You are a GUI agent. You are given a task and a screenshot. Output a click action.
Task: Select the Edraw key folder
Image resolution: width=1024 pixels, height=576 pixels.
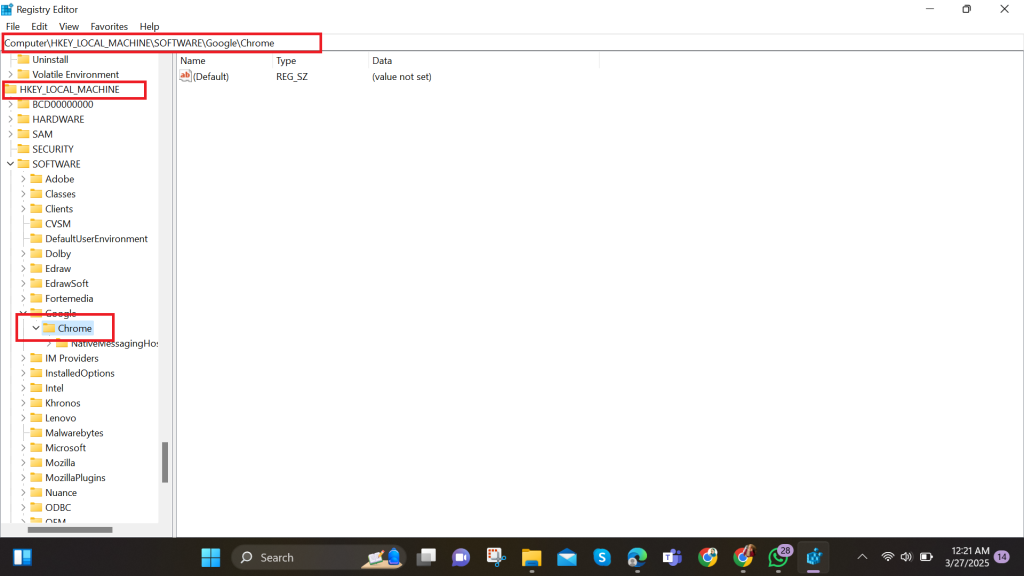(37, 268)
